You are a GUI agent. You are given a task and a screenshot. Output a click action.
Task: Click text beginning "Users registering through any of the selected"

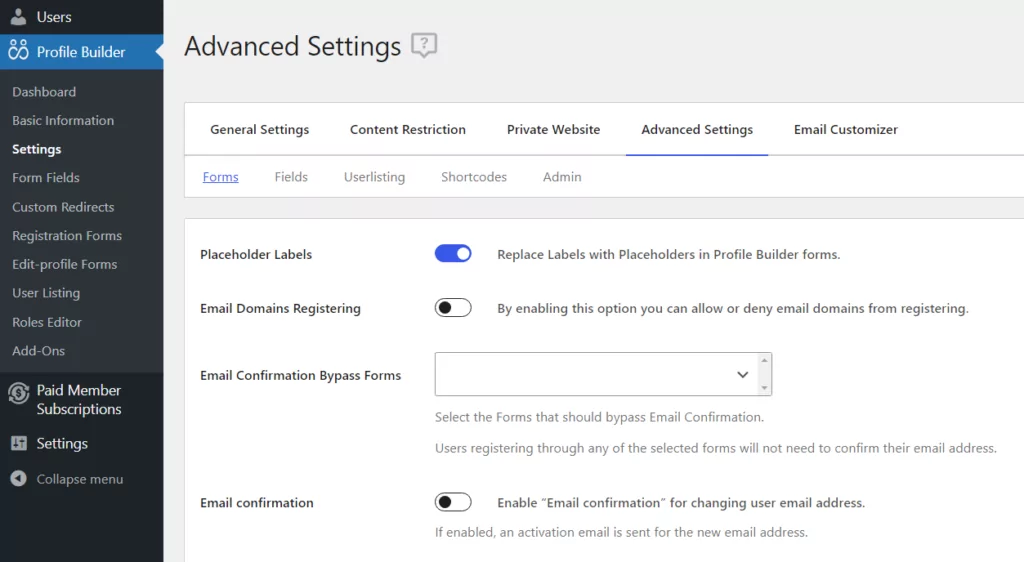pyautogui.click(x=716, y=448)
